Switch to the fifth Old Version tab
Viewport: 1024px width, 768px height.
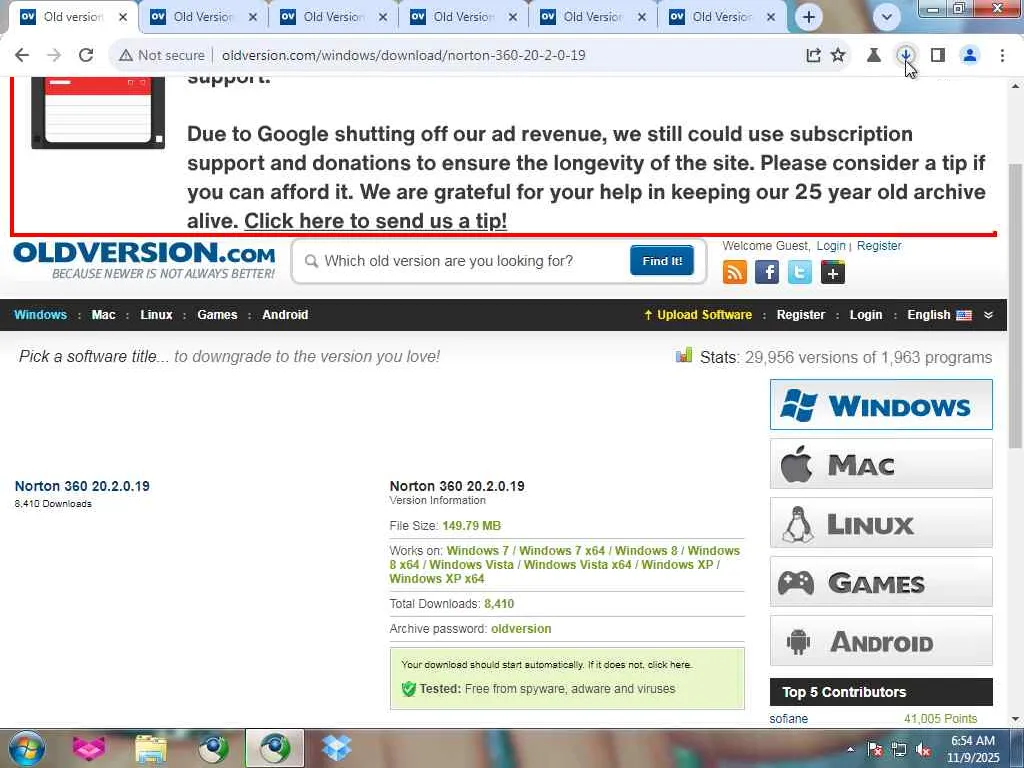click(592, 17)
